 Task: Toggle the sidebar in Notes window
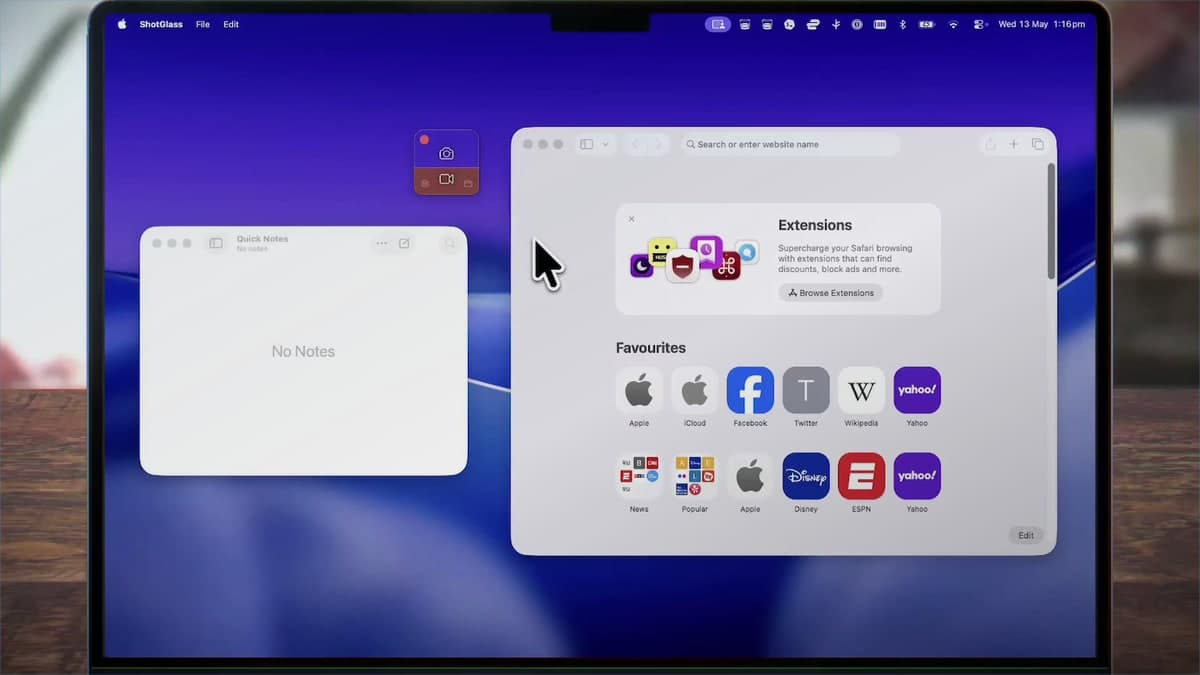(216, 243)
